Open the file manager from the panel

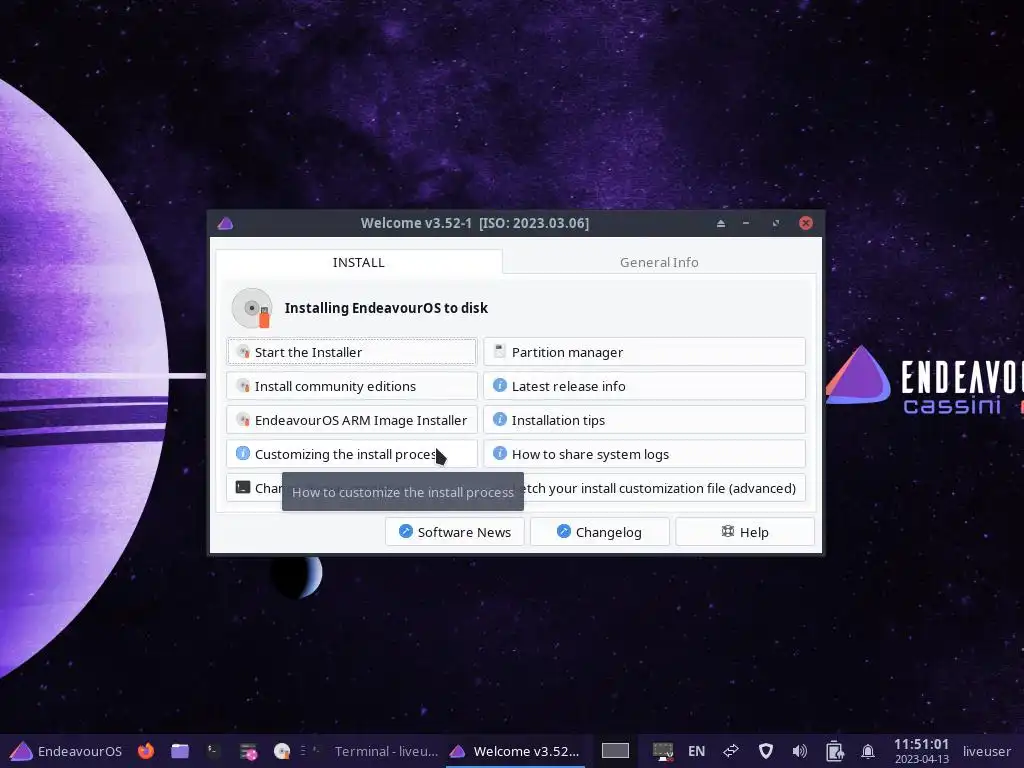coord(180,751)
